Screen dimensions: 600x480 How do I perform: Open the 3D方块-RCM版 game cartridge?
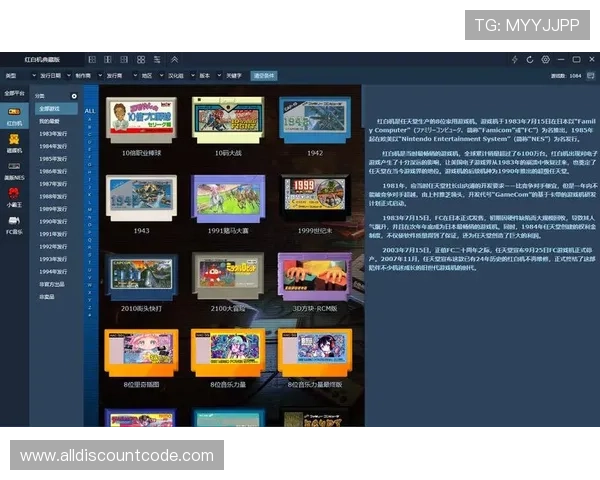click(x=315, y=276)
